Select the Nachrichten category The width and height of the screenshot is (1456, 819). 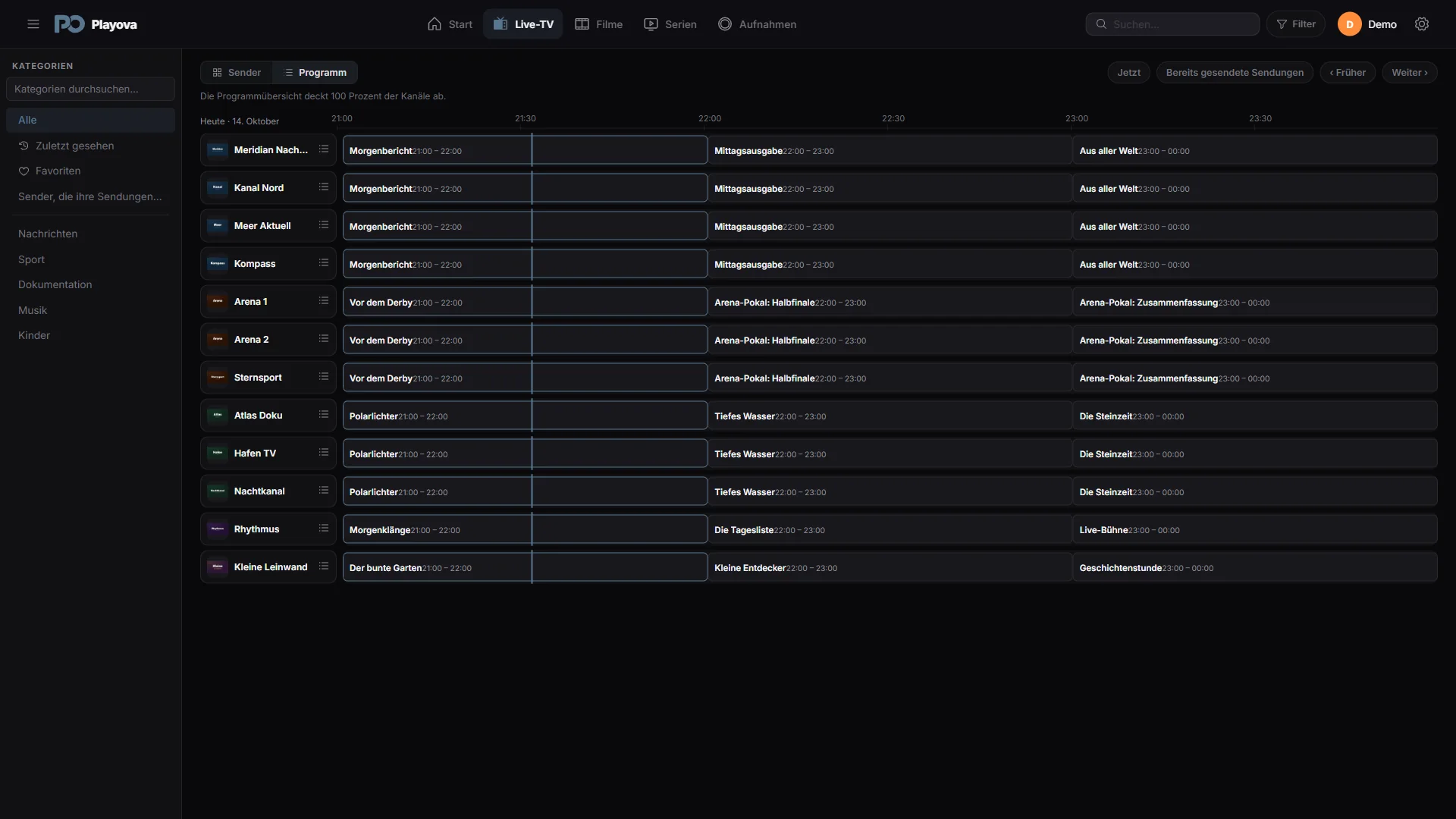[x=90, y=234]
